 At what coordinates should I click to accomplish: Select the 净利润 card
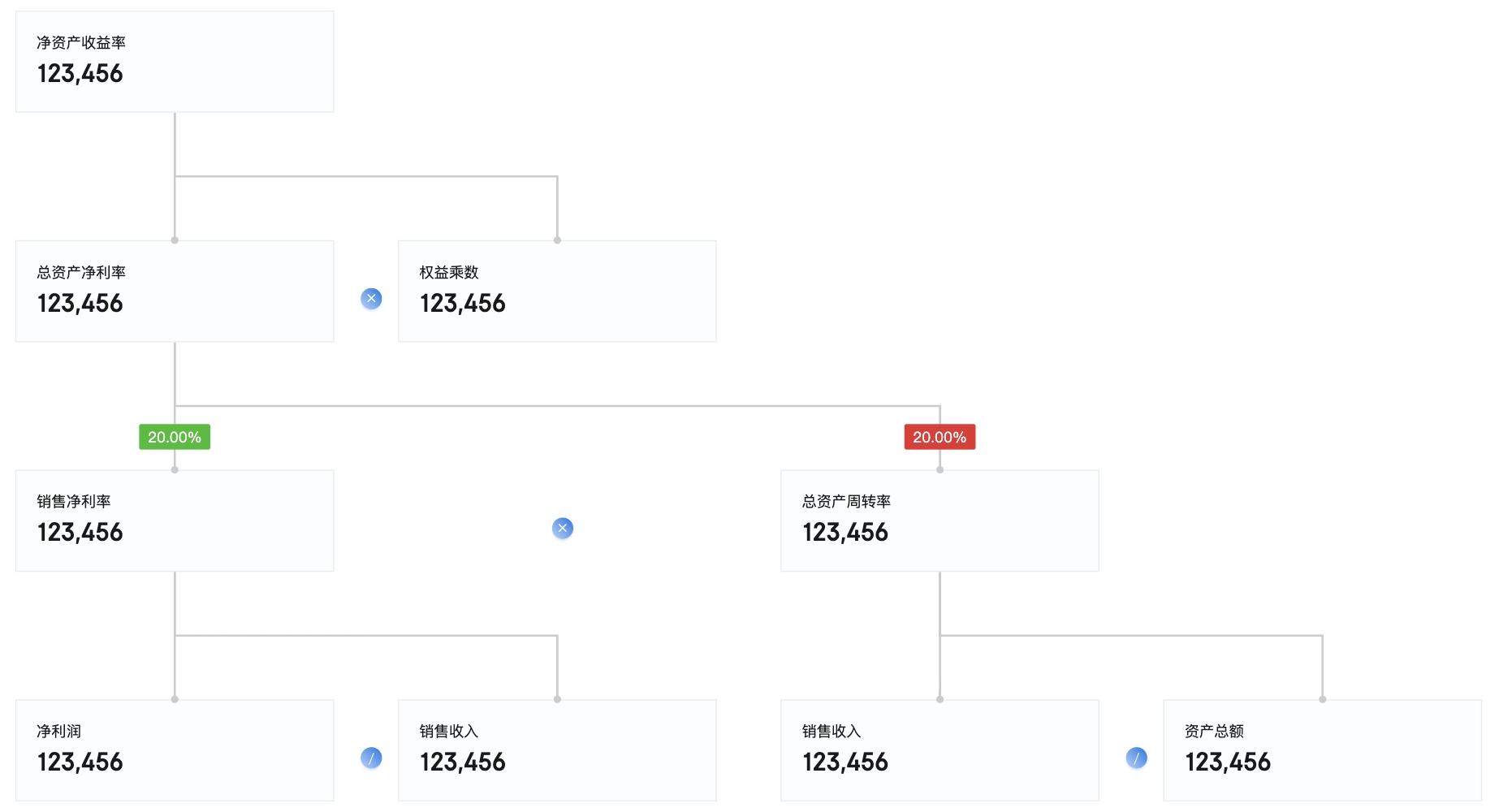(175, 750)
